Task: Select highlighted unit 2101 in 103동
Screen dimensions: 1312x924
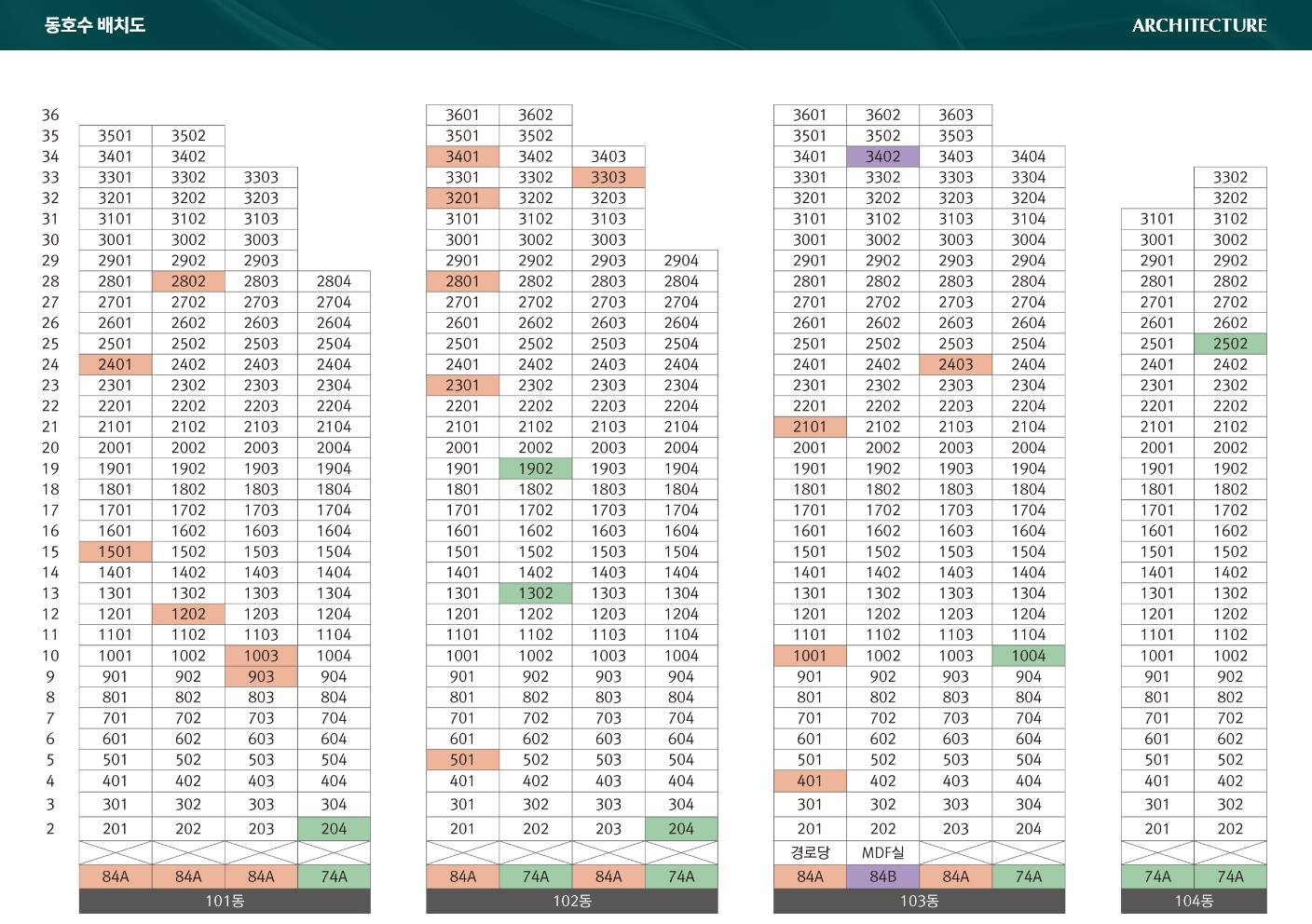Action: [x=810, y=427]
